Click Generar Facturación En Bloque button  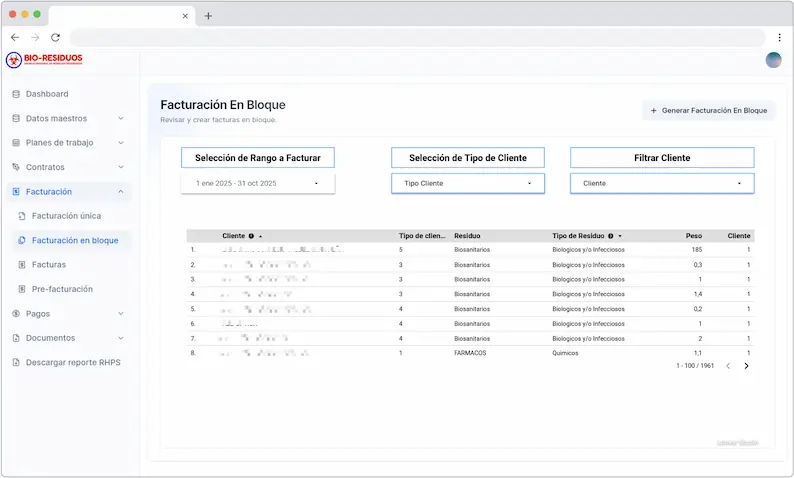point(708,111)
